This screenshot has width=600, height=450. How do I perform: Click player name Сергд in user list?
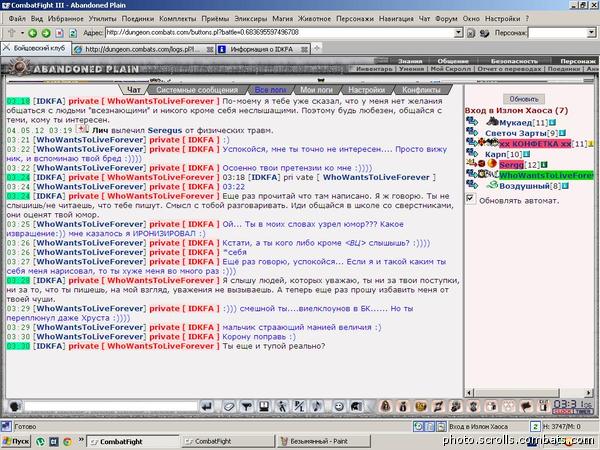click(511, 165)
